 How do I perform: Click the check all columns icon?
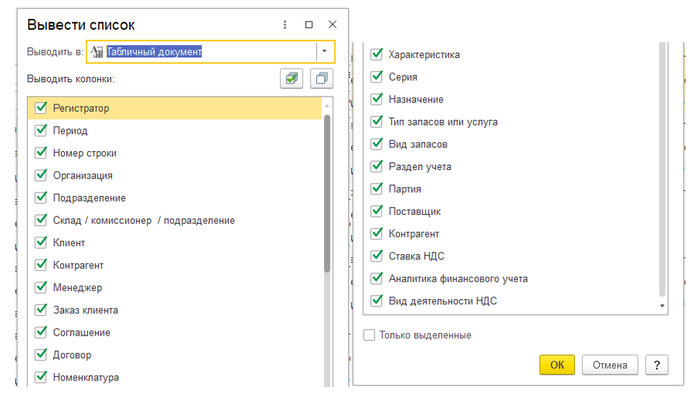click(292, 79)
